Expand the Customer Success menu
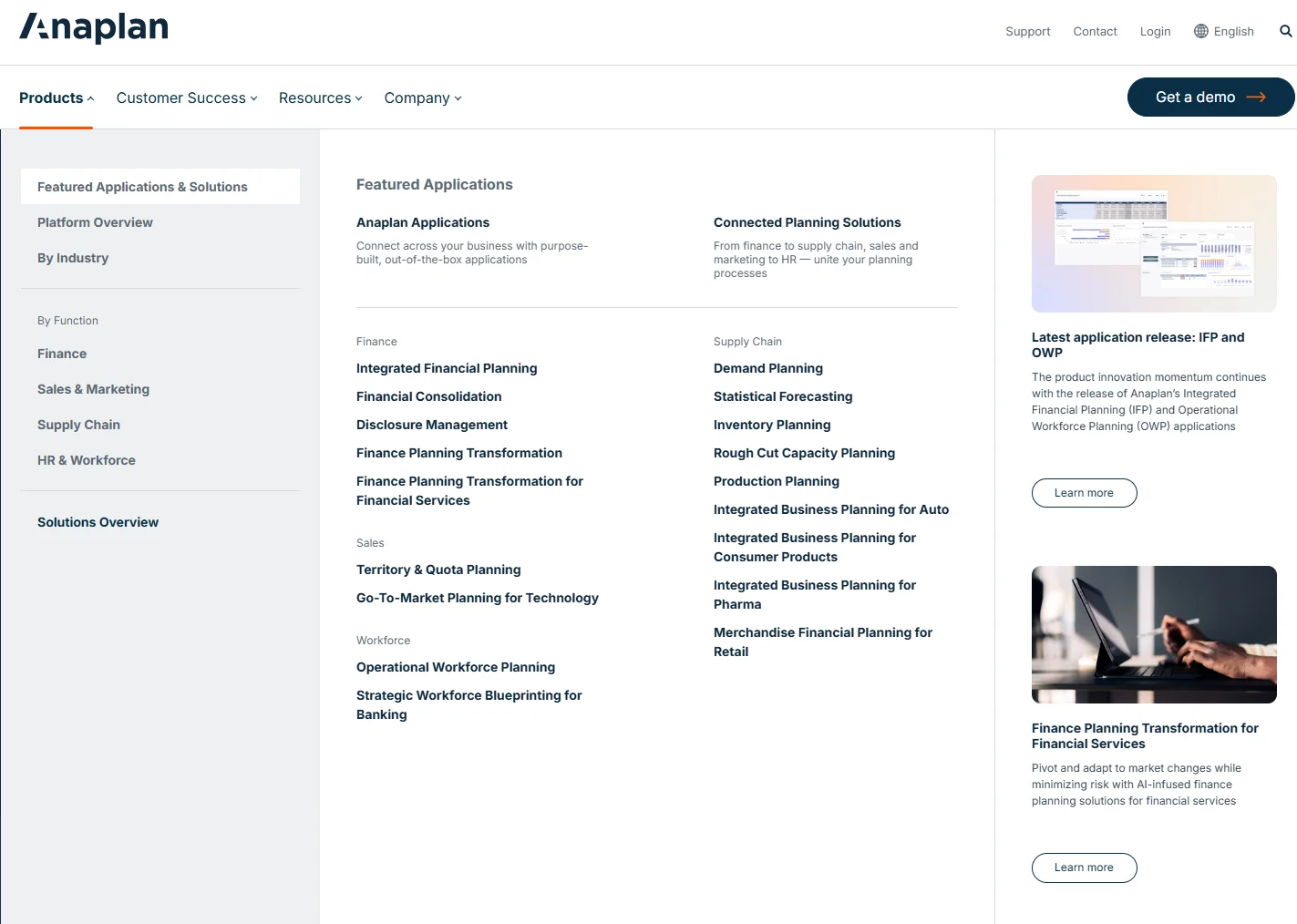Screen dimensions: 1297x924 187,98
